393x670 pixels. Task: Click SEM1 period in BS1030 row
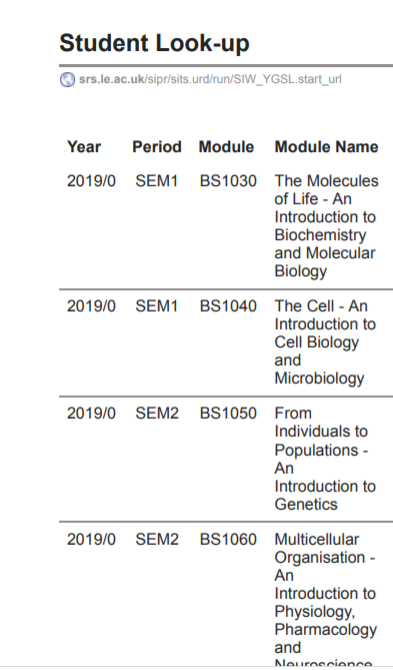tap(156, 181)
